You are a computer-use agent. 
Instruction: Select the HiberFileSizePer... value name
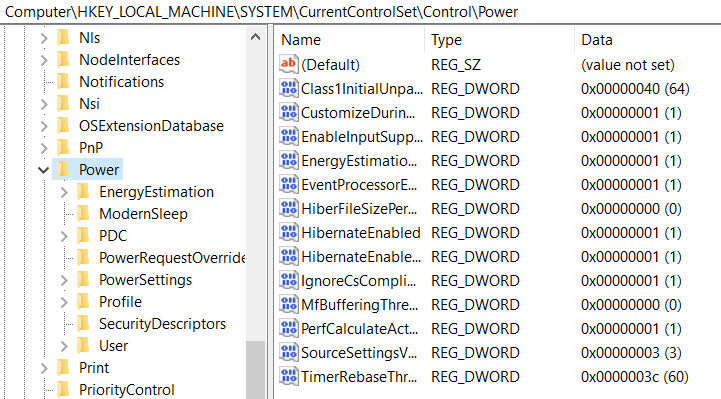(x=359, y=209)
